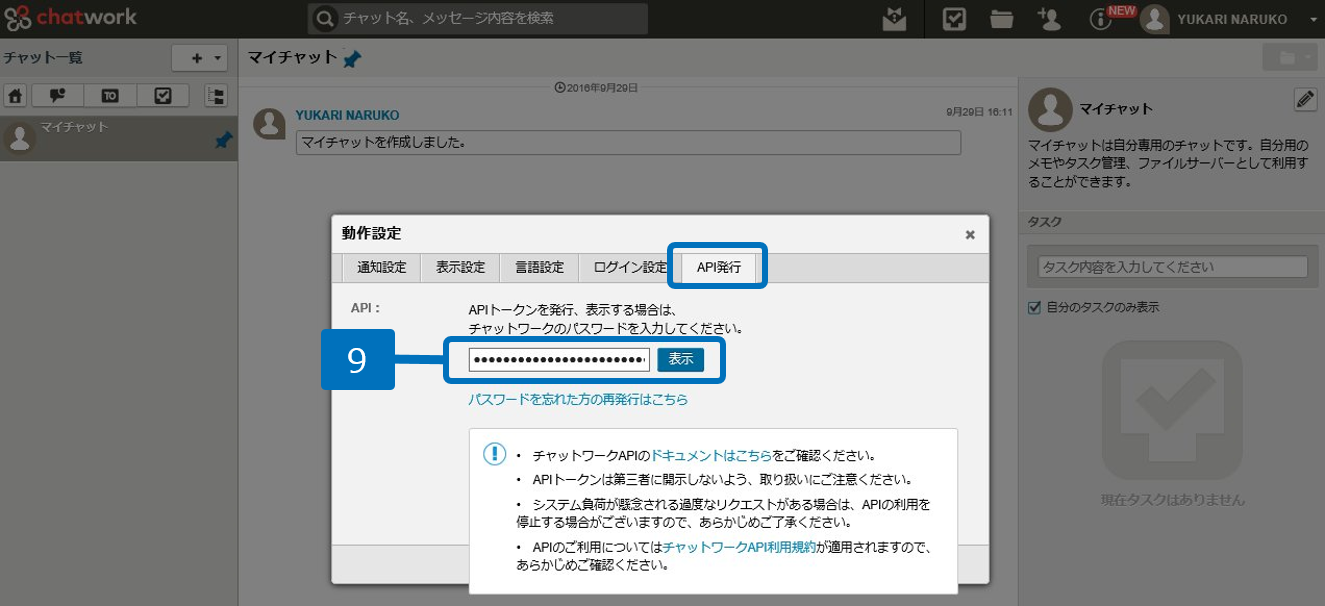Focus the chat name search field
1325x606 pixels.
click(478, 18)
